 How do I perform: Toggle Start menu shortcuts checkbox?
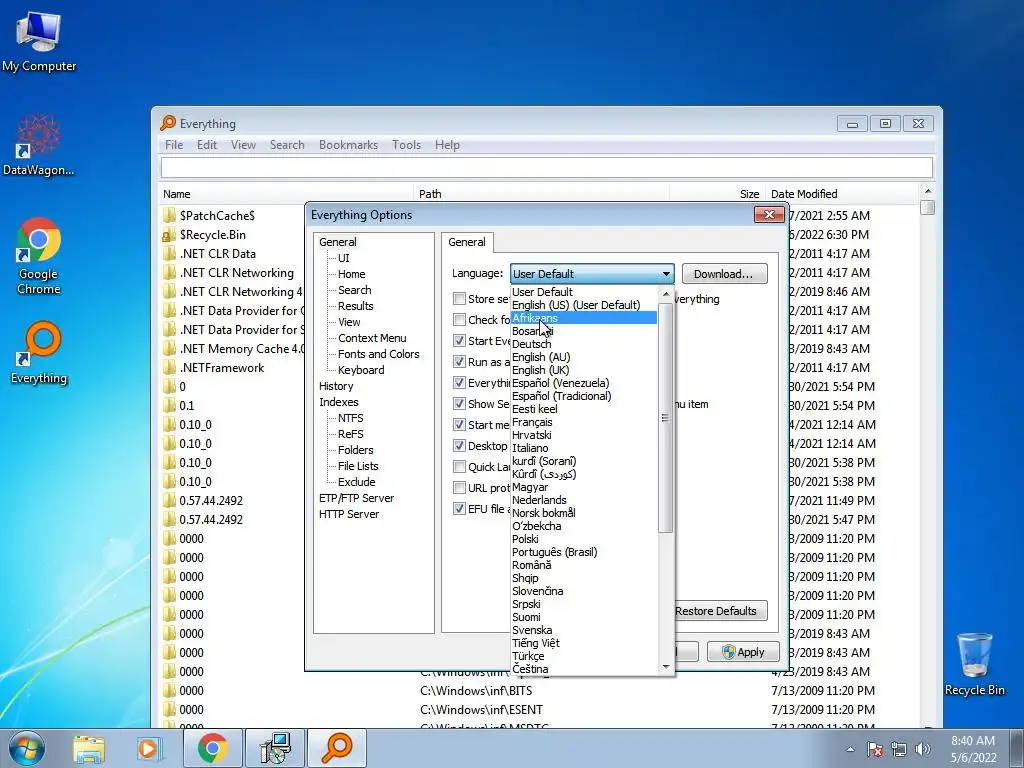[459, 424]
